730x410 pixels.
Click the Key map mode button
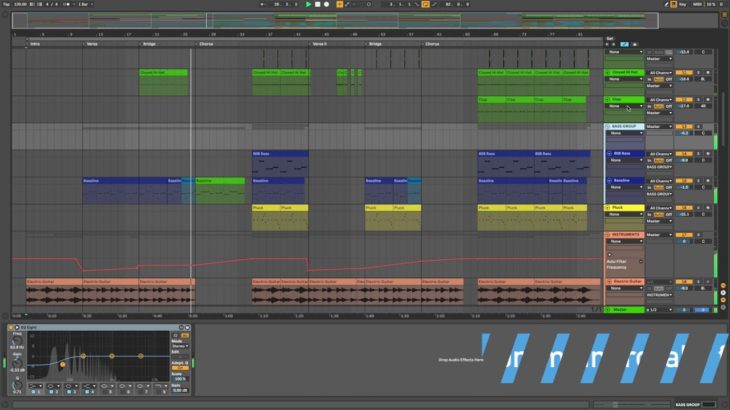(683, 4)
